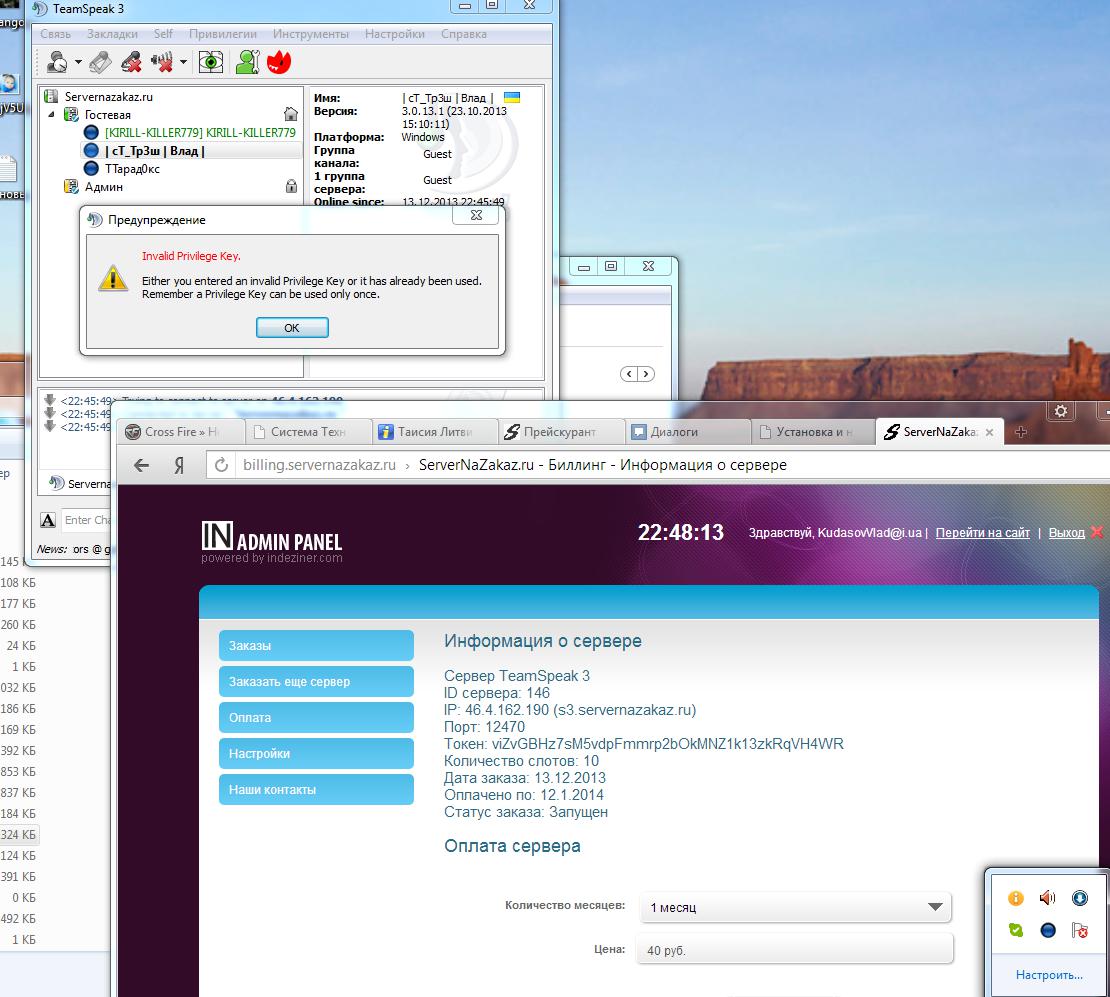Screen dimensions: 1110x997
Task: Open the Оплата sidebar button
Action: 316,717
